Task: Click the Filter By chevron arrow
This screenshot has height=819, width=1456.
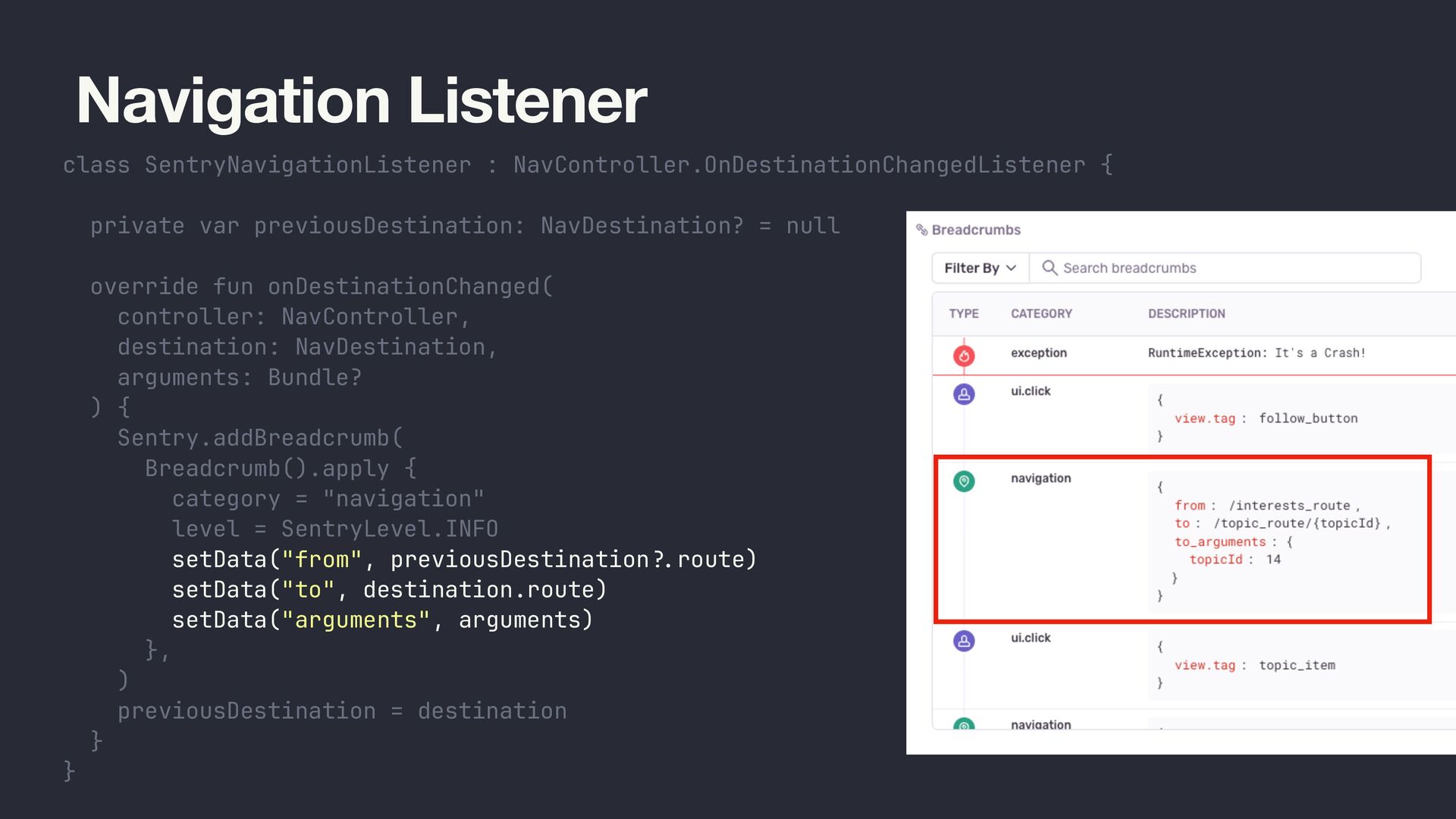Action: [1011, 268]
